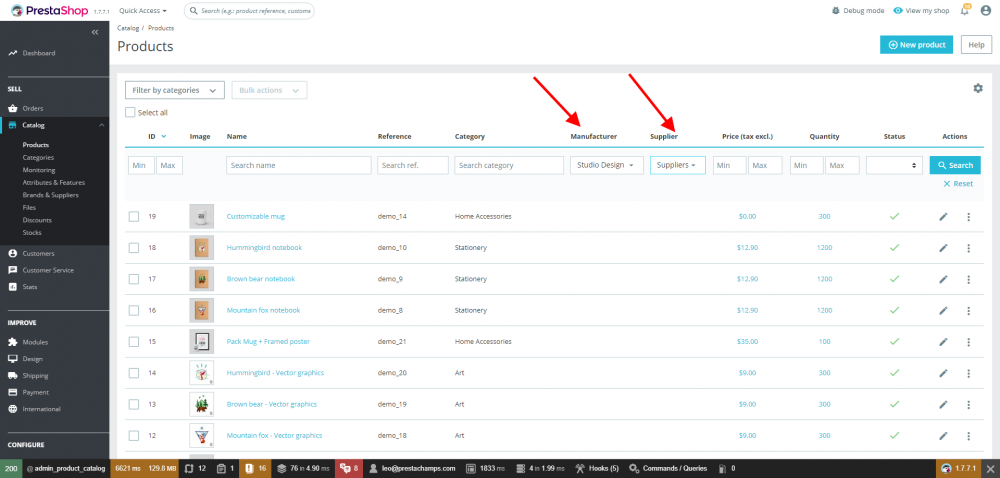The height and width of the screenshot is (478, 1000).
Task: Click the Search category input field
Action: click(x=509, y=165)
